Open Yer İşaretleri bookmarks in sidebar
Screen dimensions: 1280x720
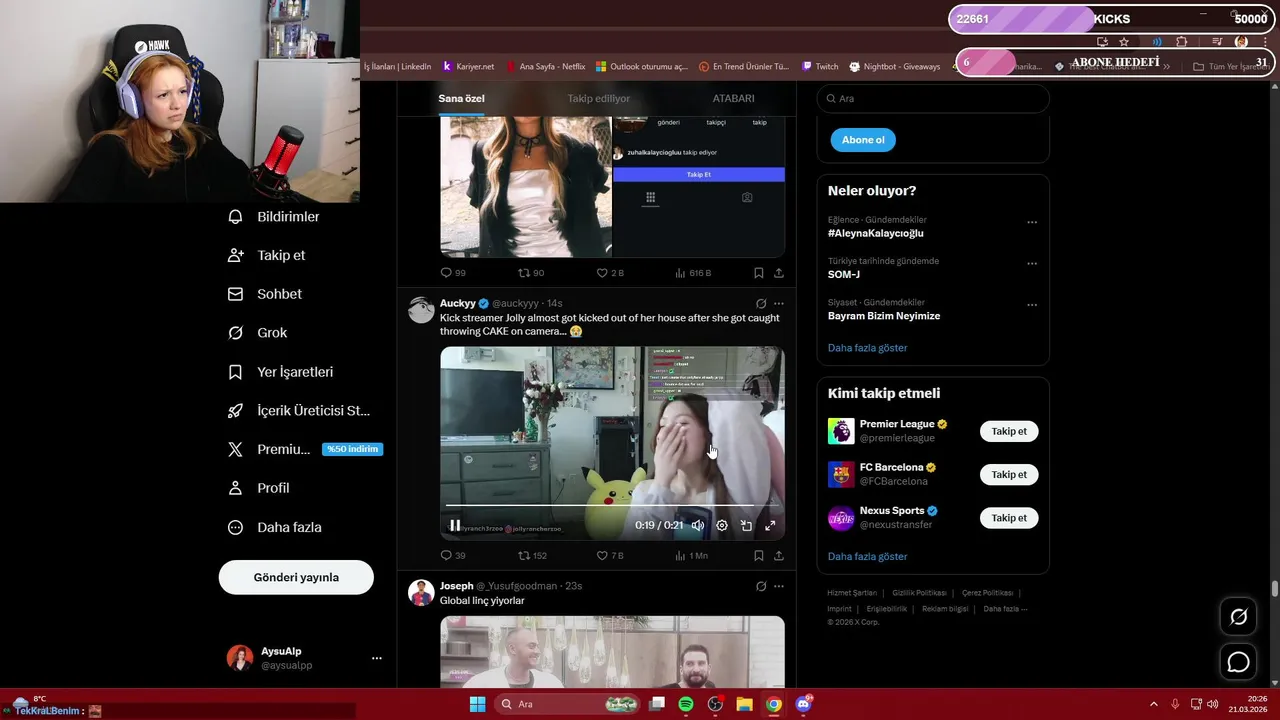(x=280, y=372)
